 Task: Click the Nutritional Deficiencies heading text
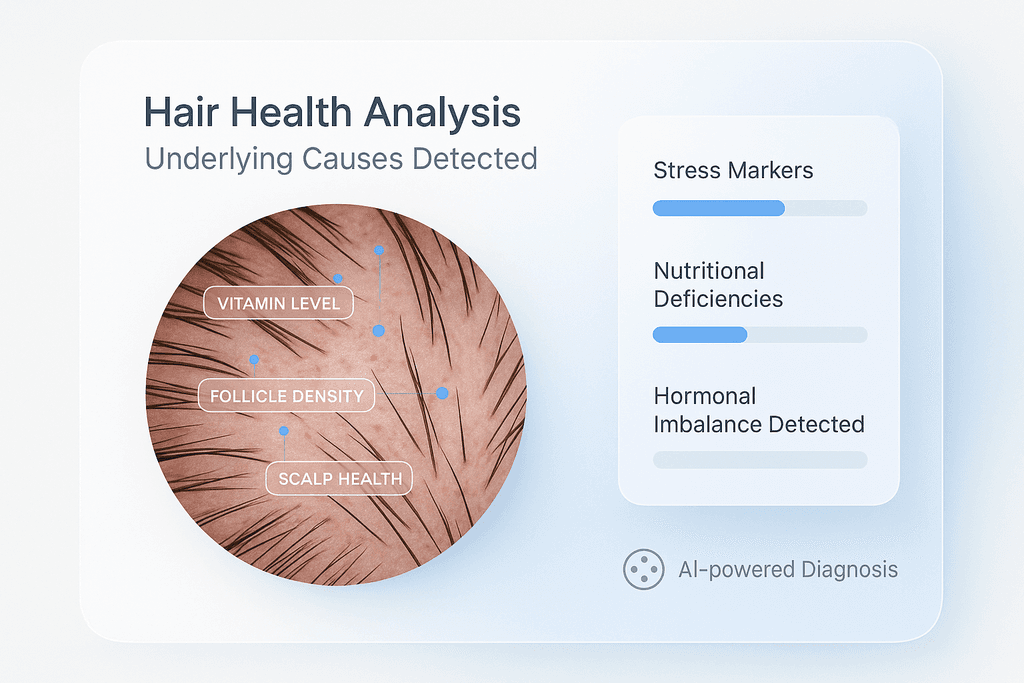[718, 285]
